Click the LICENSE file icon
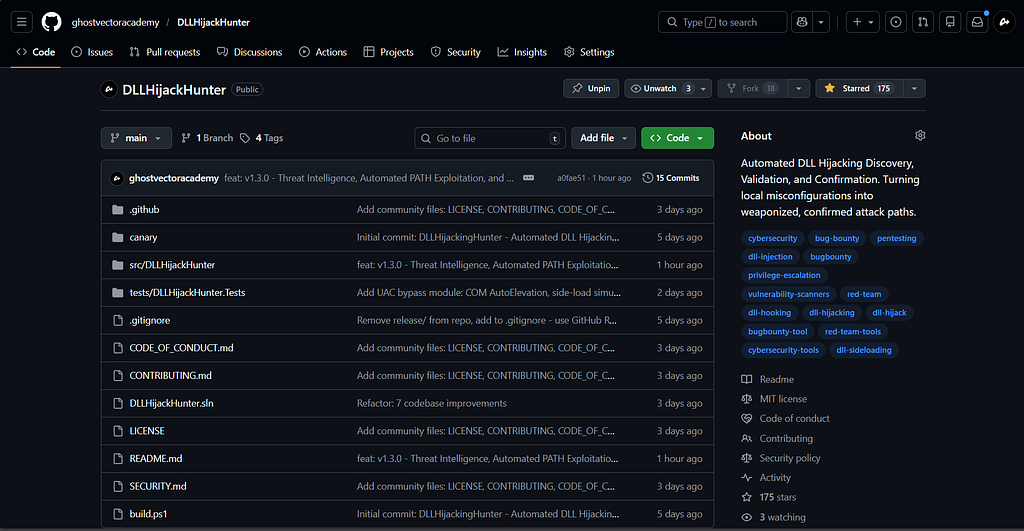Image resolution: width=1024 pixels, height=531 pixels. pyautogui.click(x=118, y=431)
